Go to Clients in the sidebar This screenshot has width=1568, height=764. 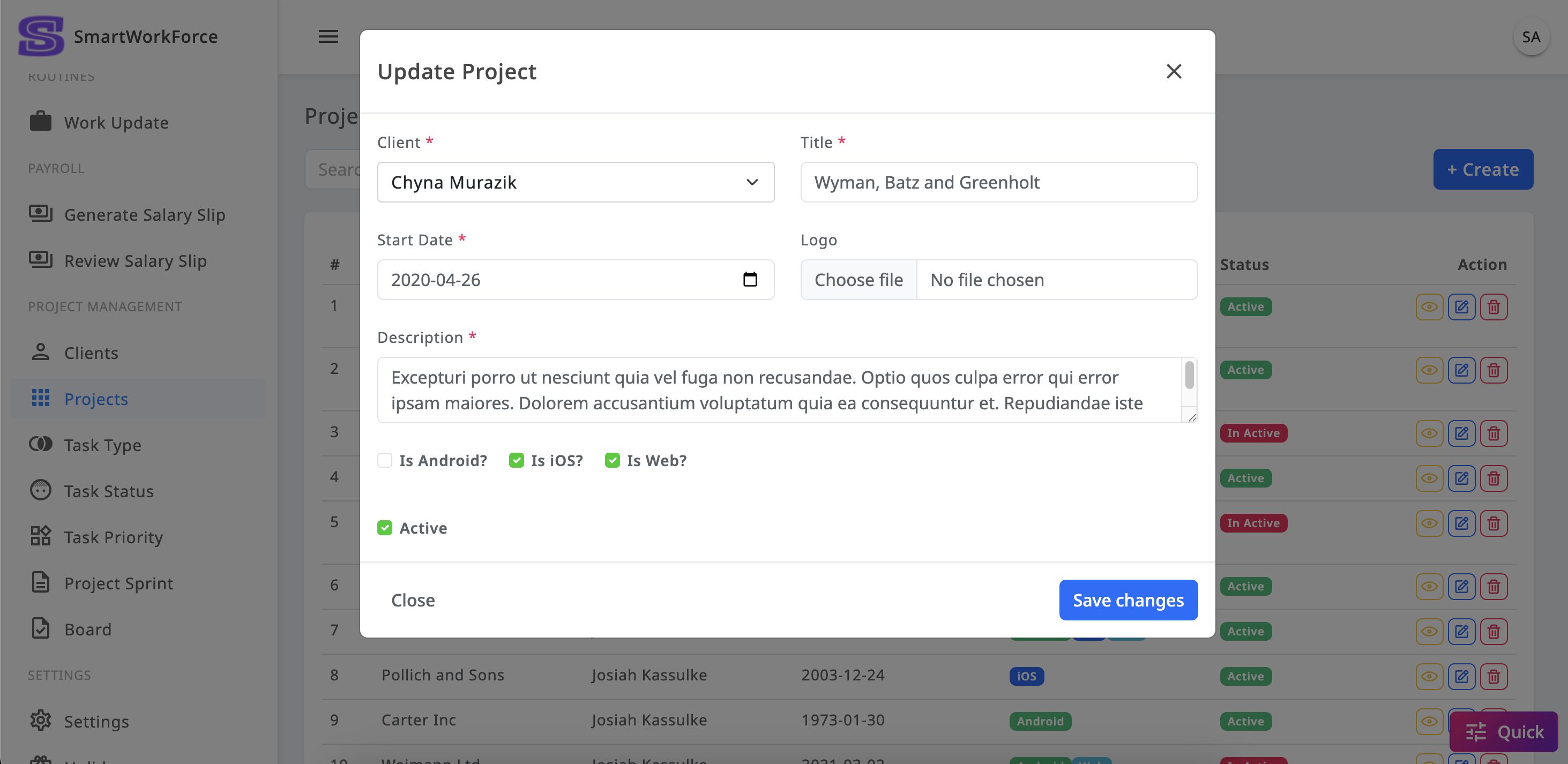[91, 353]
